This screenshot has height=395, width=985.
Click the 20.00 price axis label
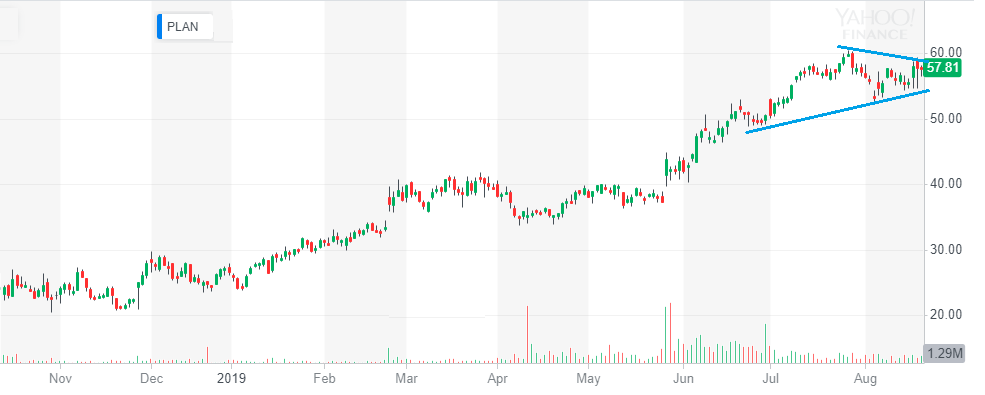coord(946,315)
